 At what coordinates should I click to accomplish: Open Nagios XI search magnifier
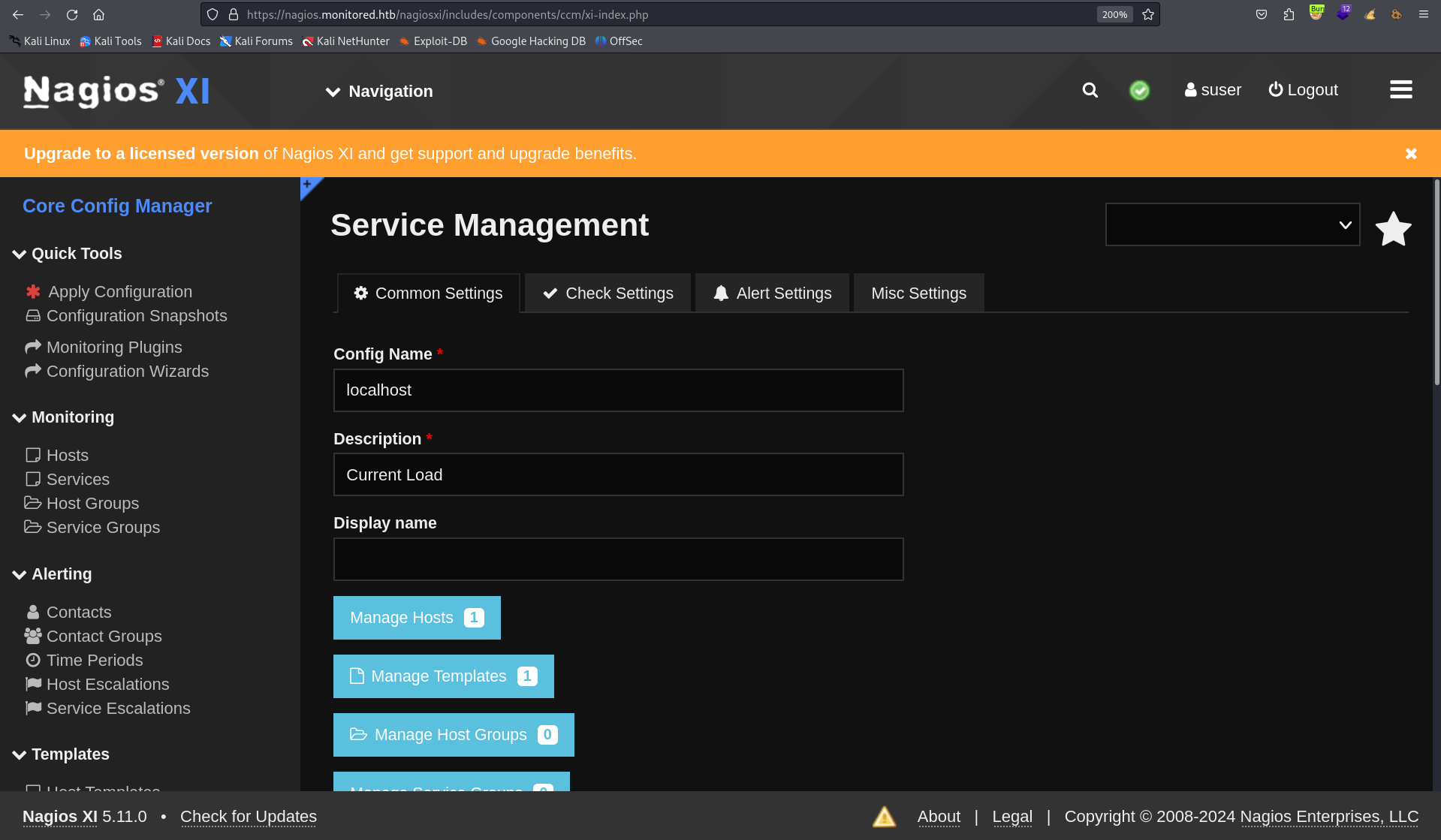pyautogui.click(x=1090, y=90)
